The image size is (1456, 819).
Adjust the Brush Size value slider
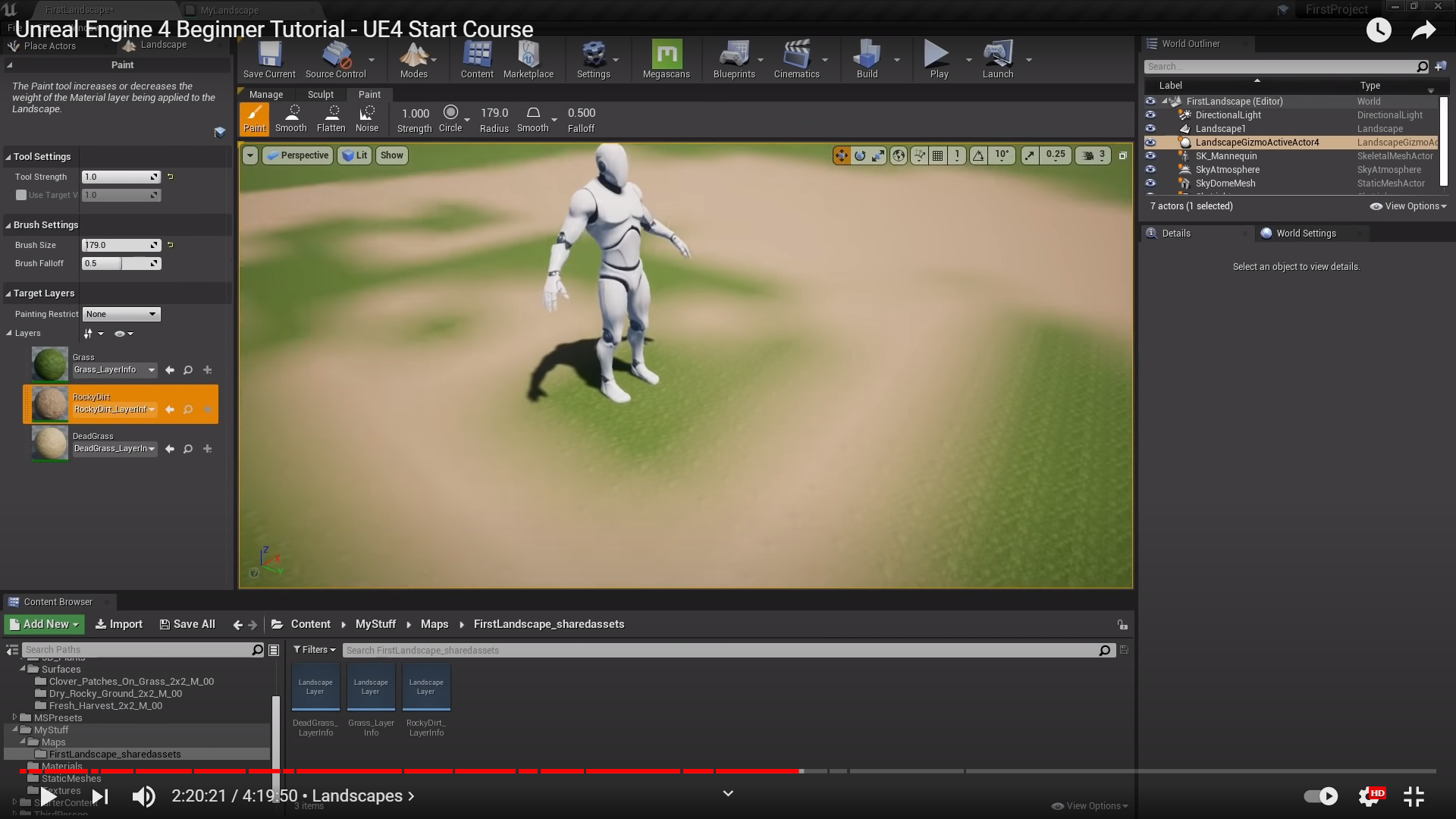point(121,245)
